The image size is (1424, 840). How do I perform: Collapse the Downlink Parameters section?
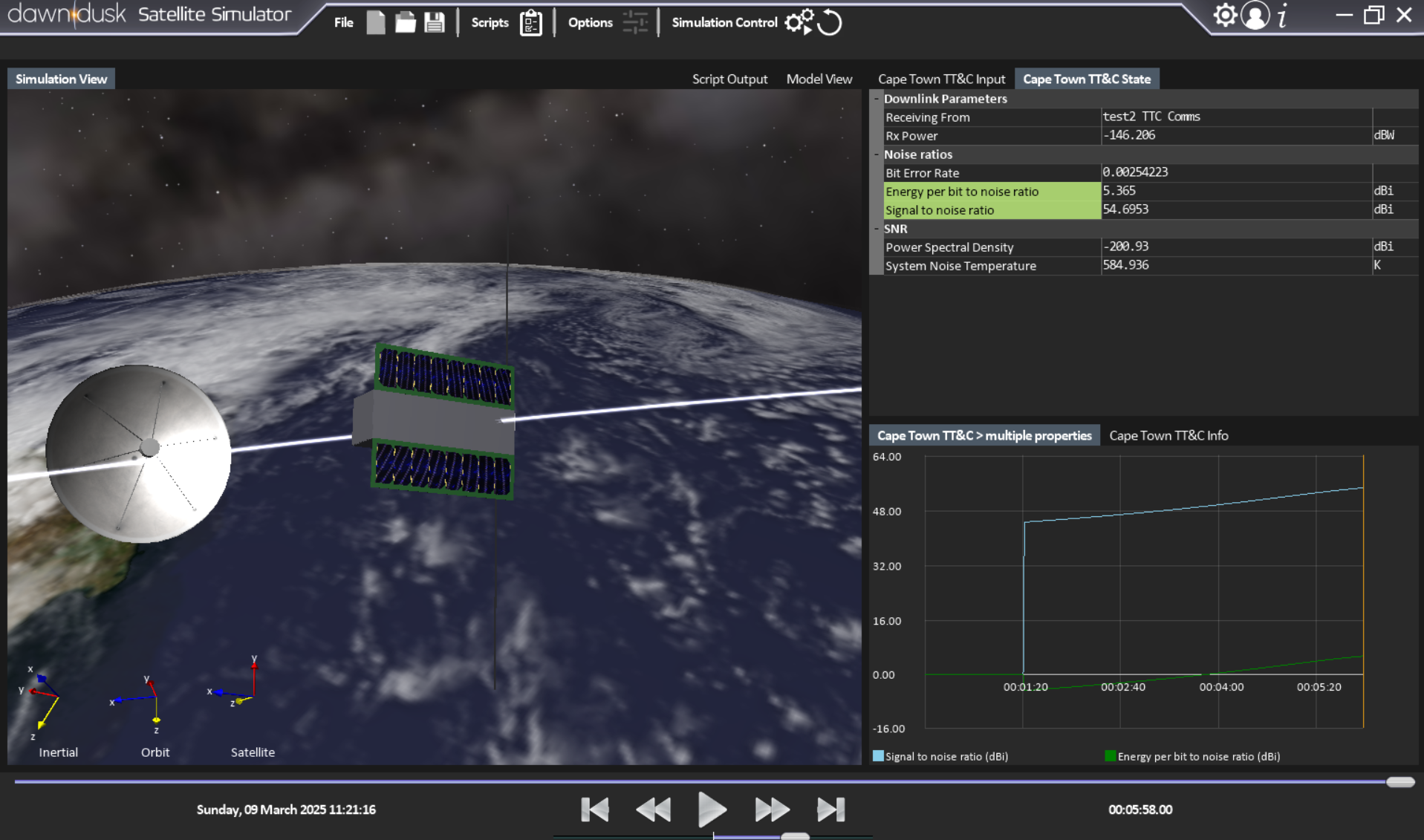pos(877,99)
